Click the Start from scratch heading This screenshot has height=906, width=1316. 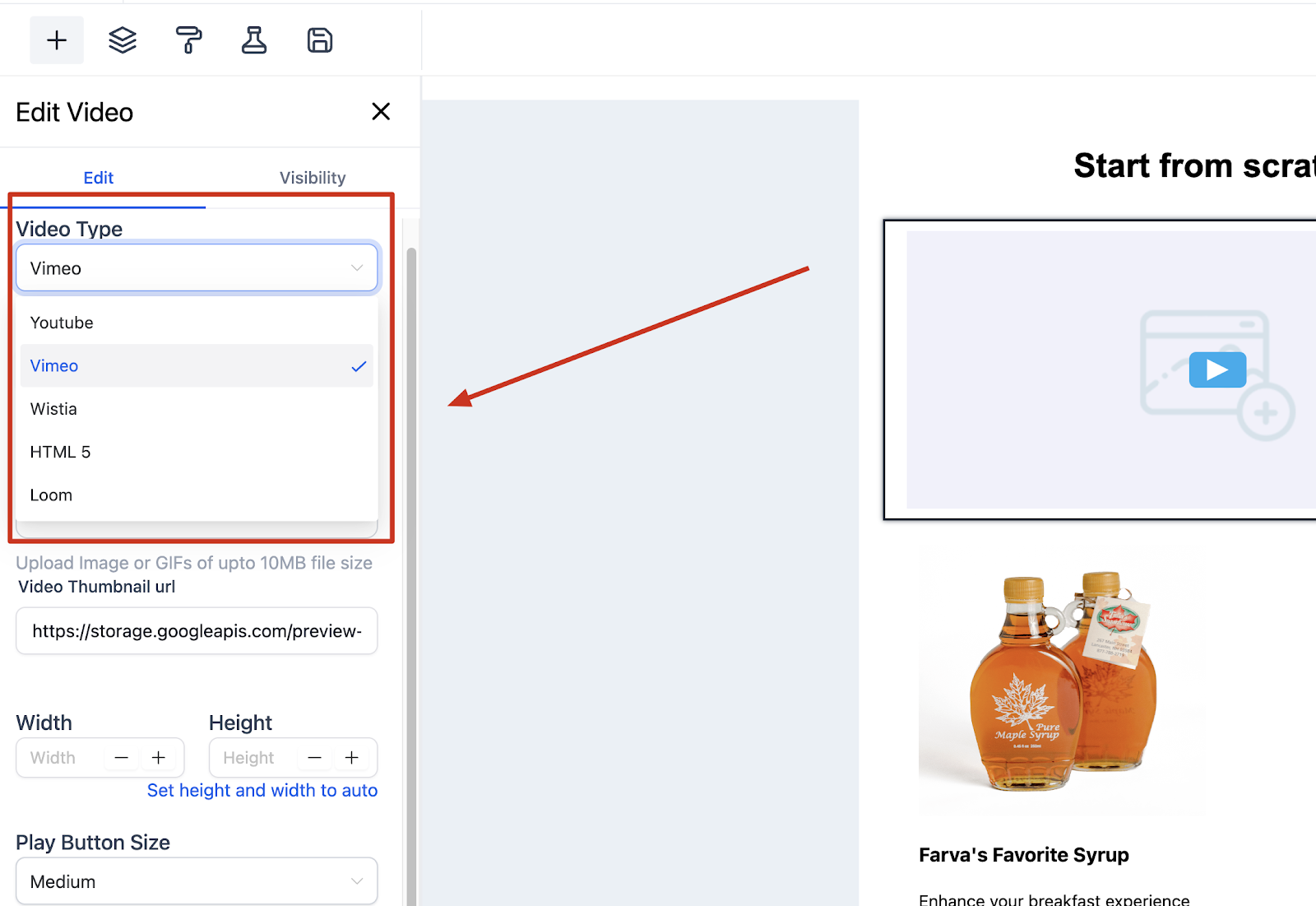click(1195, 165)
